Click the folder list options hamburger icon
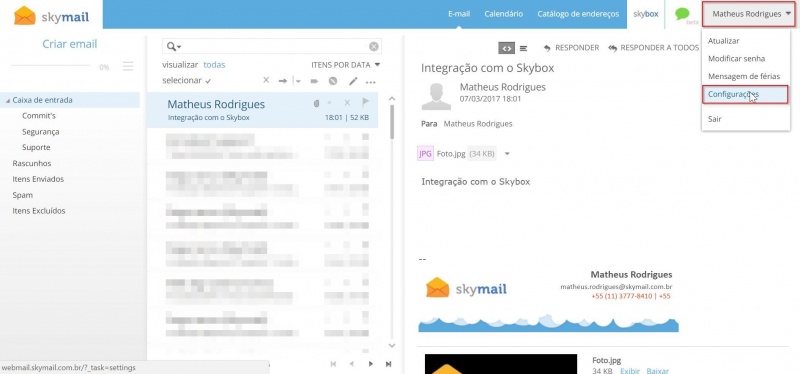The image size is (800, 374). 128,66
